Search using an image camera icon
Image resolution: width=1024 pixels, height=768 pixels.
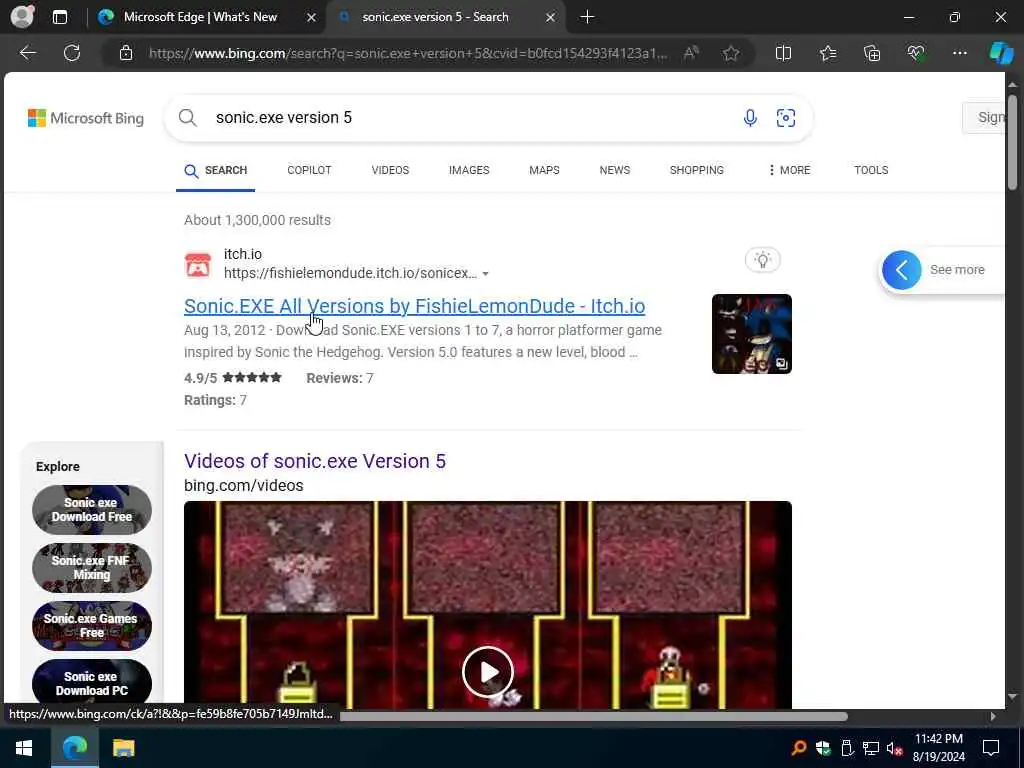click(x=786, y=118)
